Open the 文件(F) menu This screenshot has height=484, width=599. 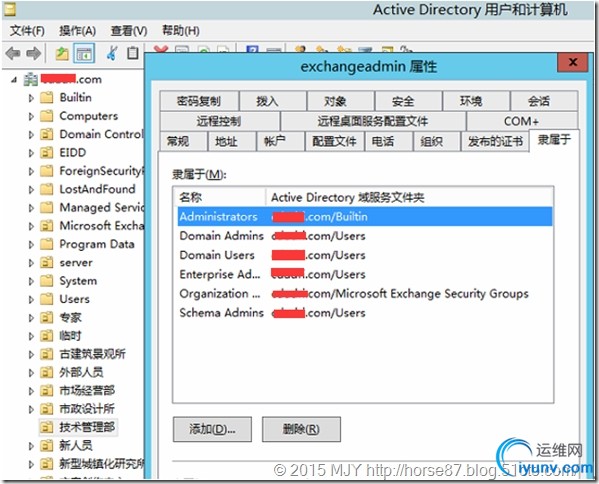pyautogui.click(x=27, y=31)
